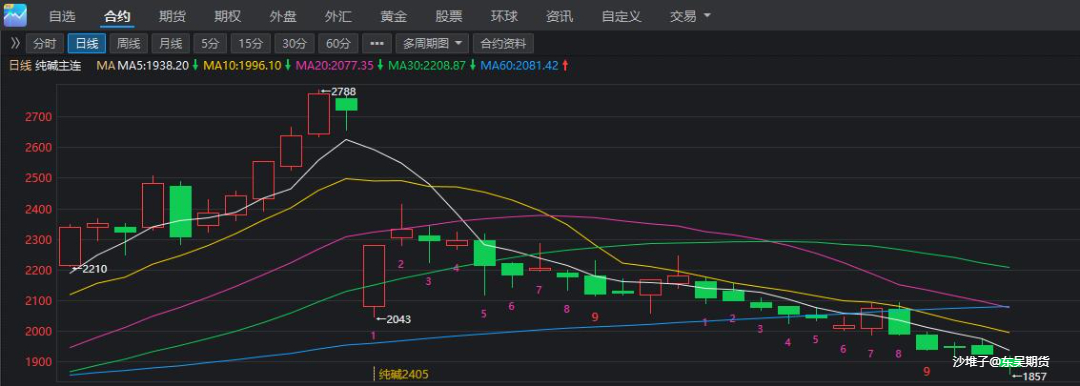Select the 60分 minute period

tap(338, 43)
